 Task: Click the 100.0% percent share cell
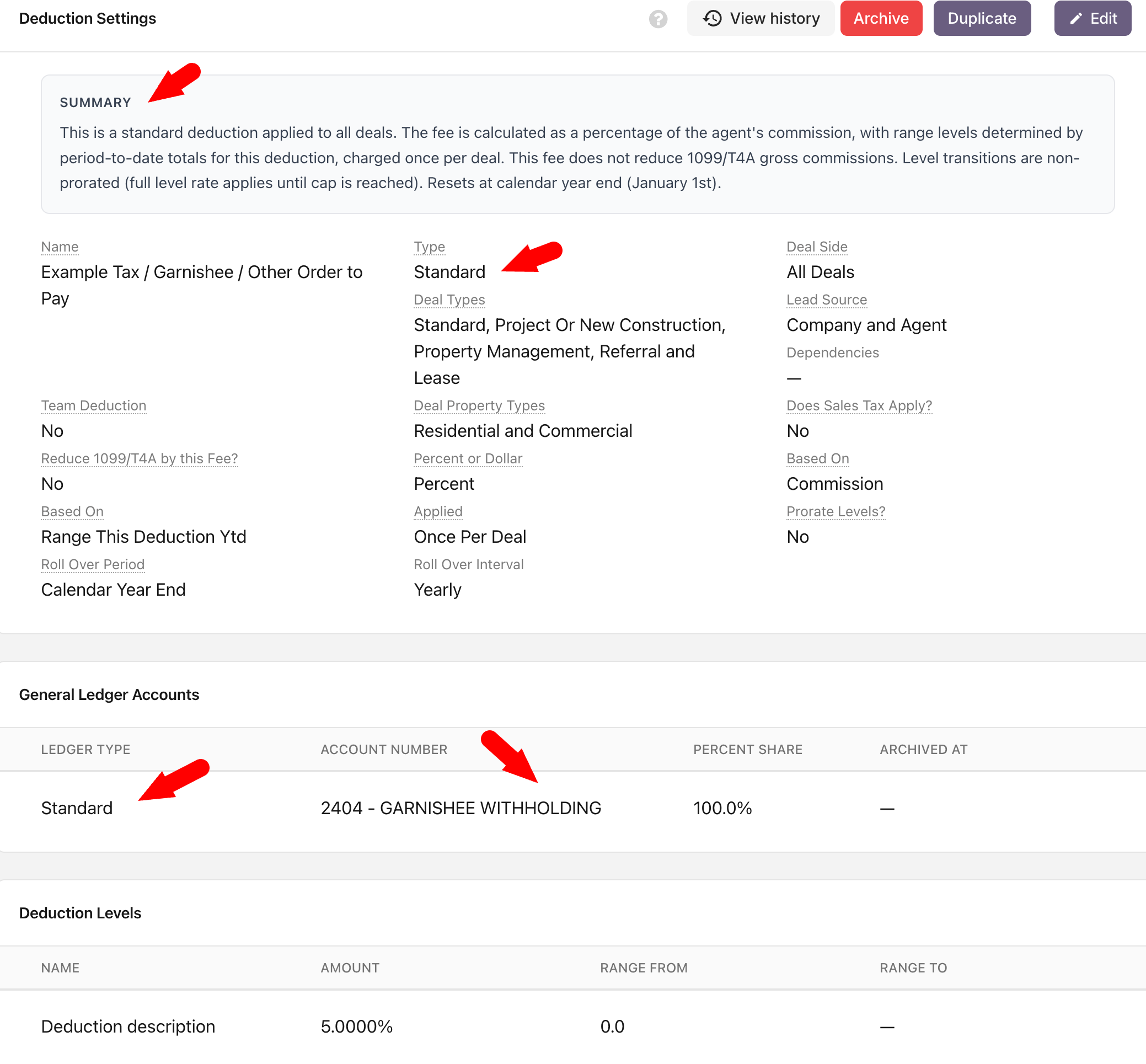722,808
